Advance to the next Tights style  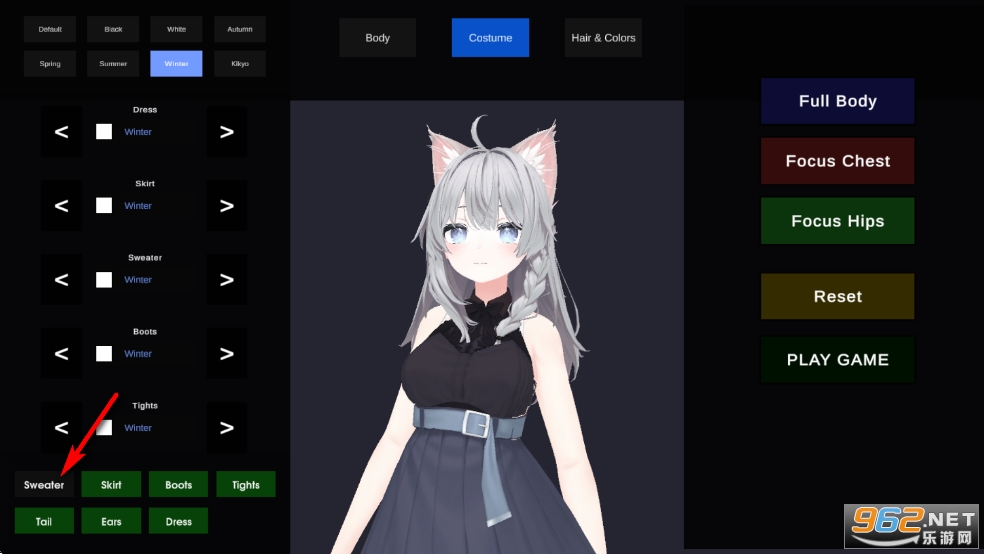227,428
